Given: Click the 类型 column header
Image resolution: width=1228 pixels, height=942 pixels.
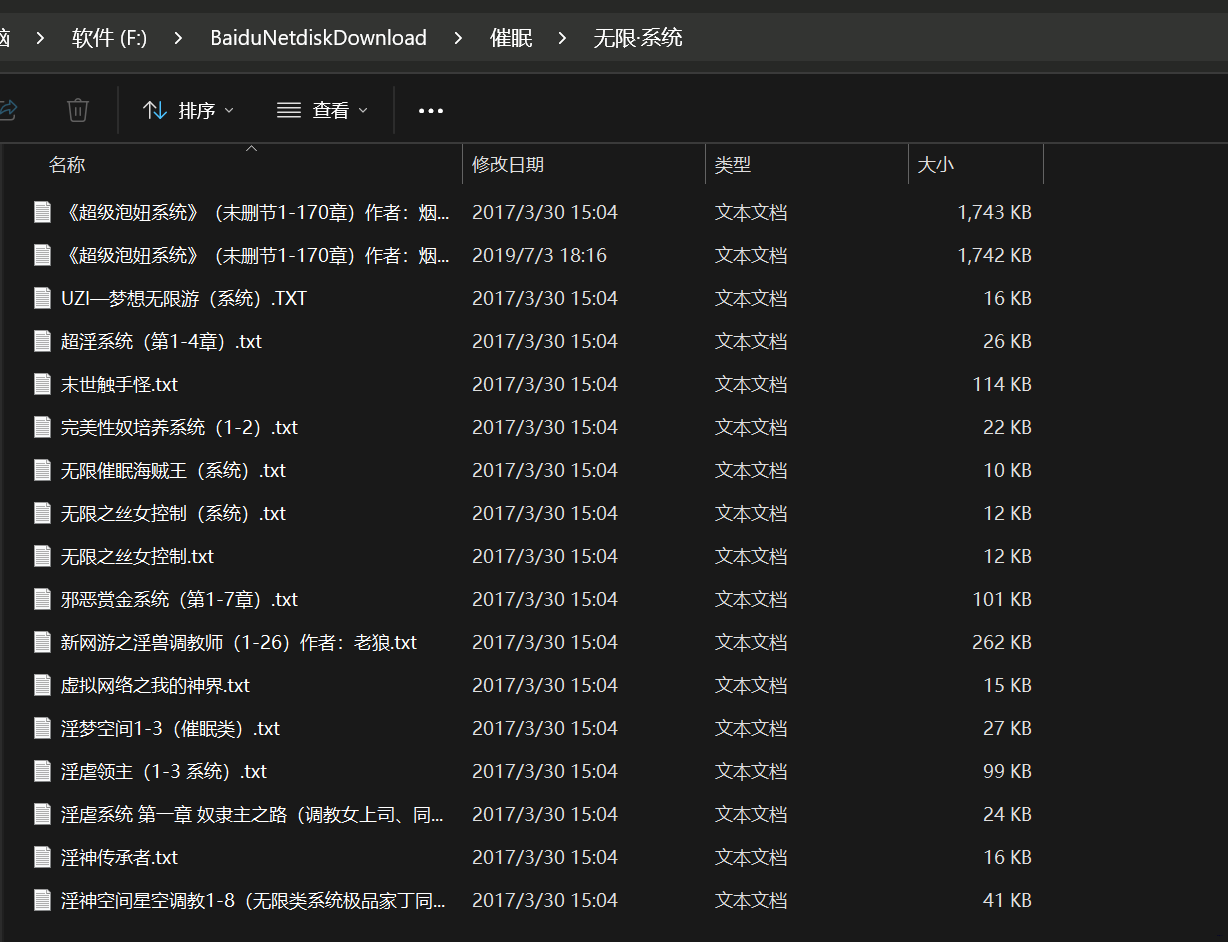Looking at the screenshot, I should click(733, 165).
